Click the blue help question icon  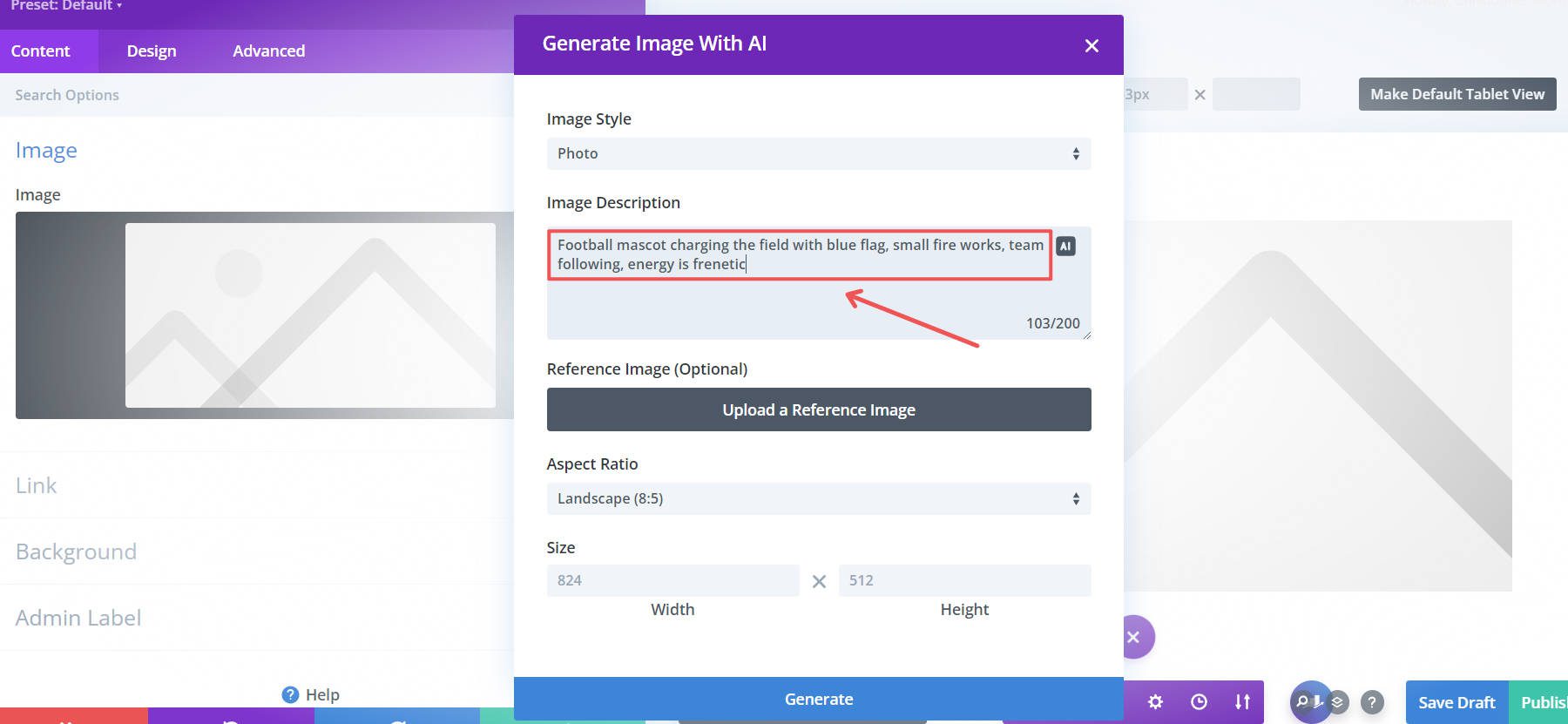tap(290, 694)
